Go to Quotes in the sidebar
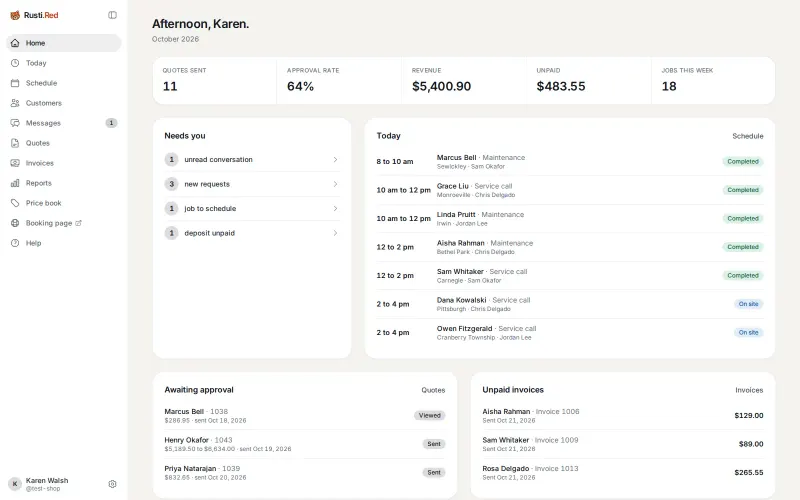This screenshot has width=800, height=500. 64,143
